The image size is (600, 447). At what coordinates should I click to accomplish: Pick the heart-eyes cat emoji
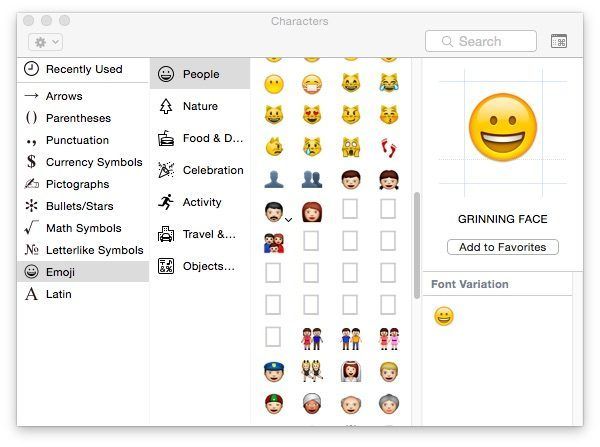click(312, 115)
